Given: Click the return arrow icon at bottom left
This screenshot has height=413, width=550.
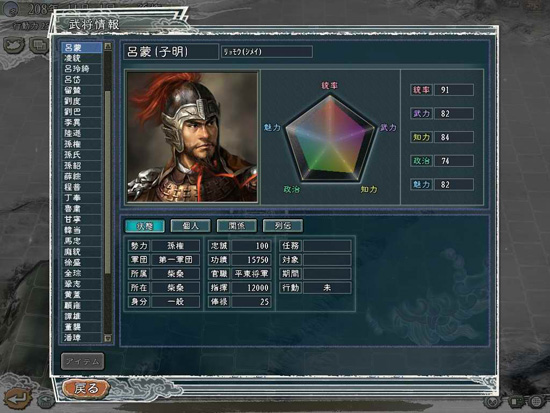Looking at the screenshot, I should coord(17,398).
